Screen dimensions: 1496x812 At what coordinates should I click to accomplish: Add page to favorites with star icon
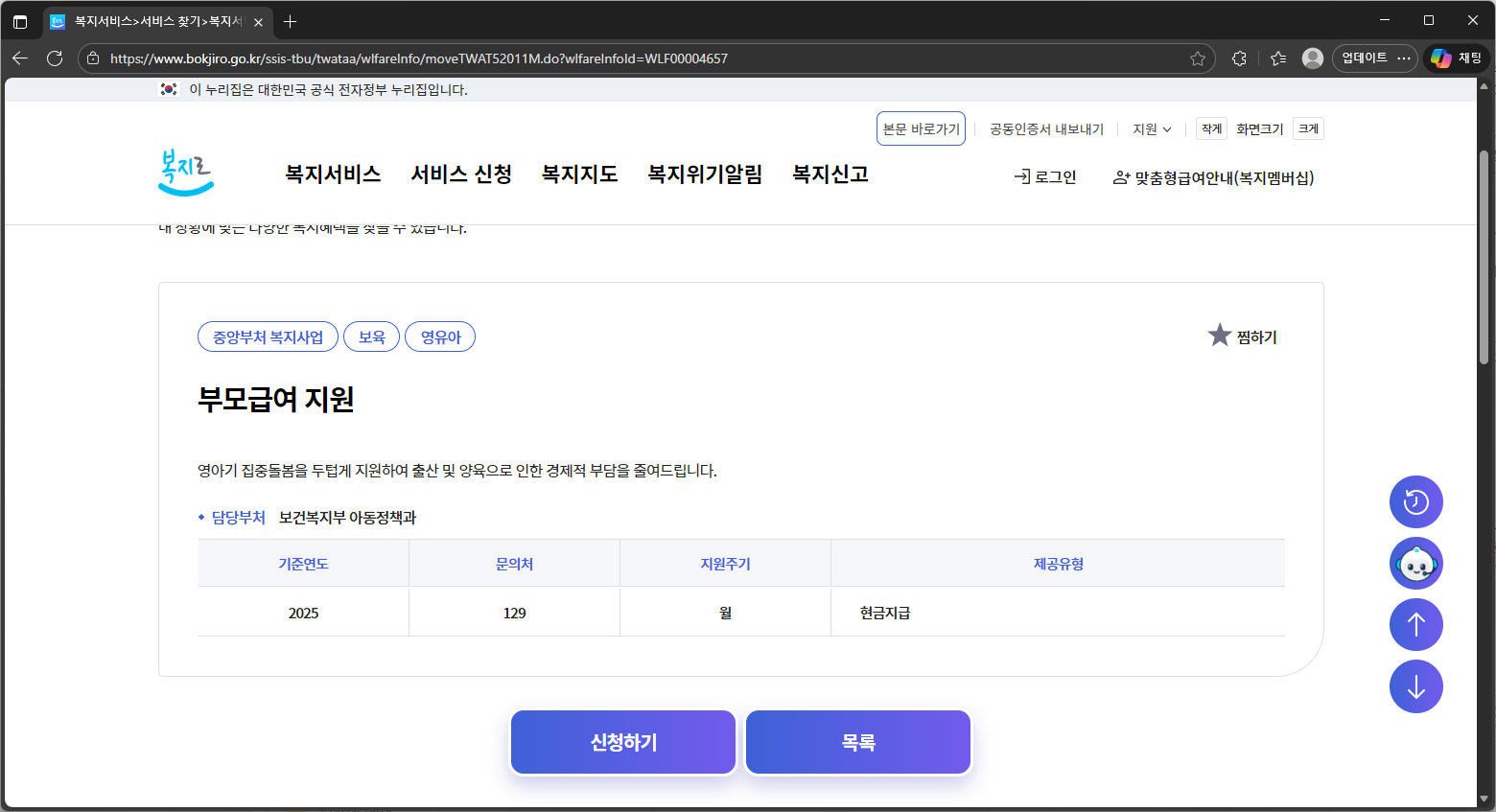(1198, 58)
